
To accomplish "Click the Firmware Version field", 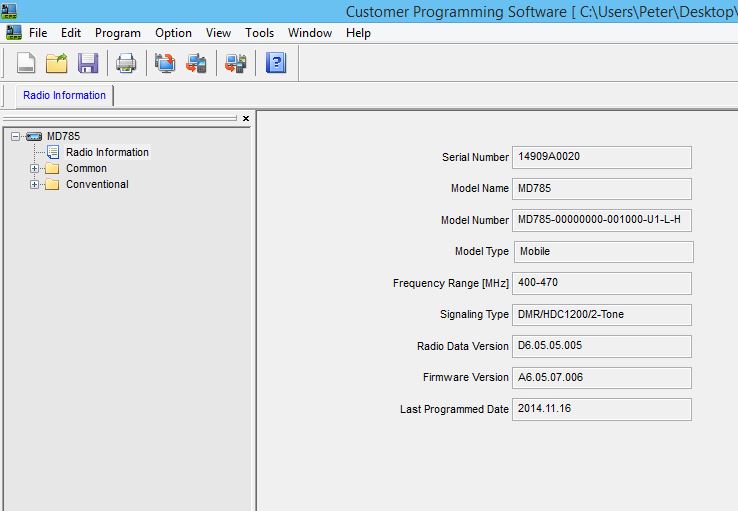I will (602, 378).
